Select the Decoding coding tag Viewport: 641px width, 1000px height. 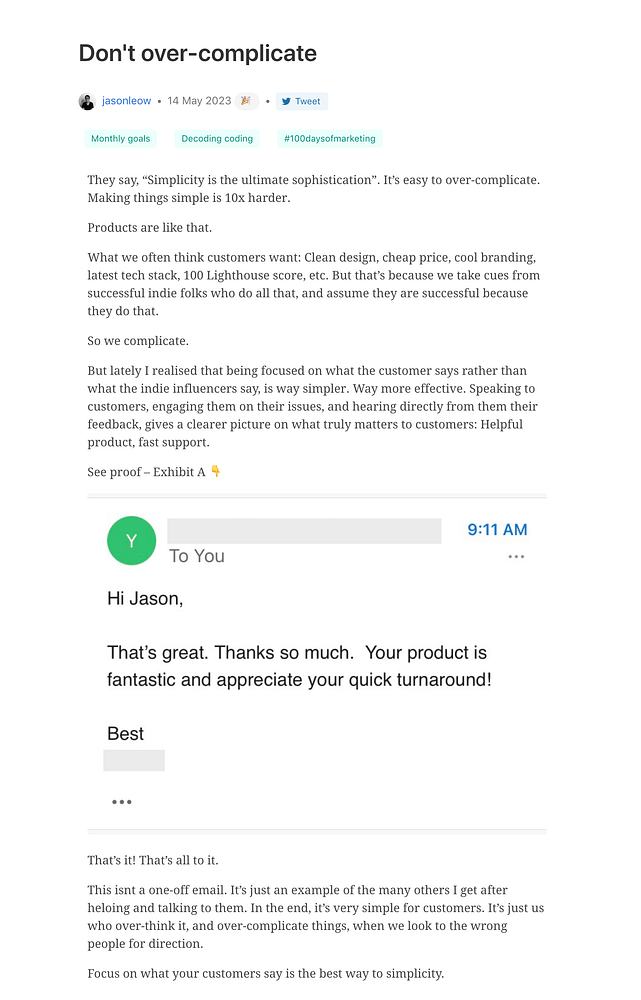coord(217,139)
